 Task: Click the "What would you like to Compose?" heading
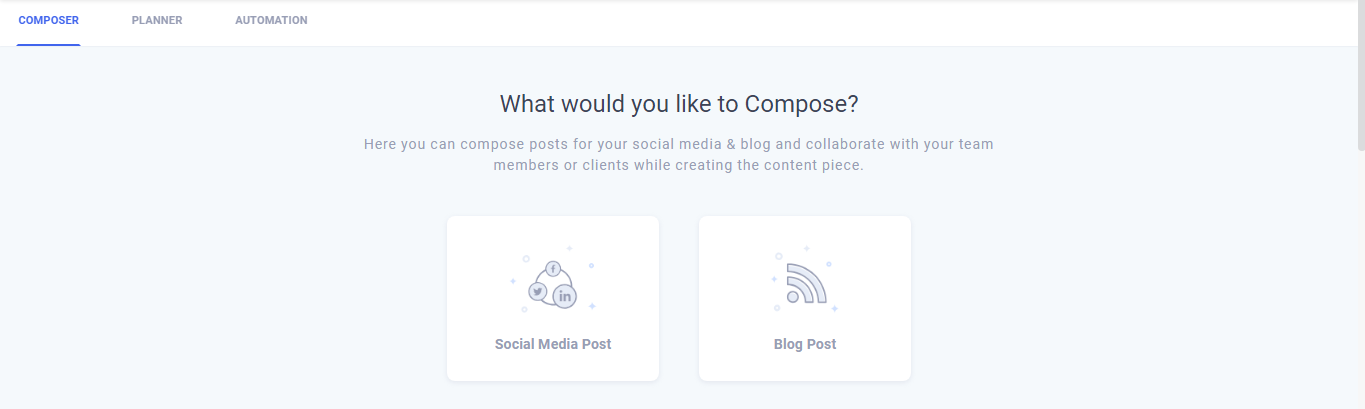pos(679,104)
